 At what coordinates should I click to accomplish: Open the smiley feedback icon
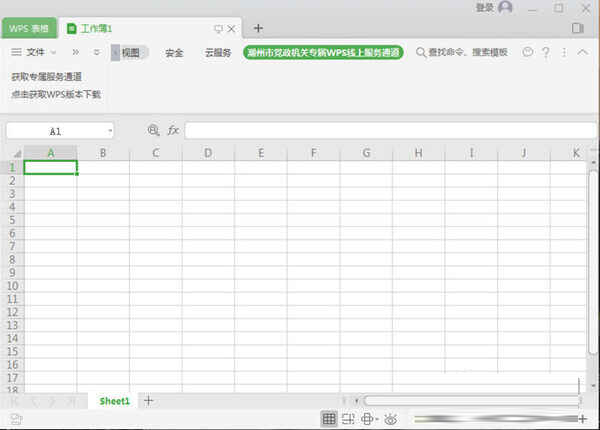[528, 52]
